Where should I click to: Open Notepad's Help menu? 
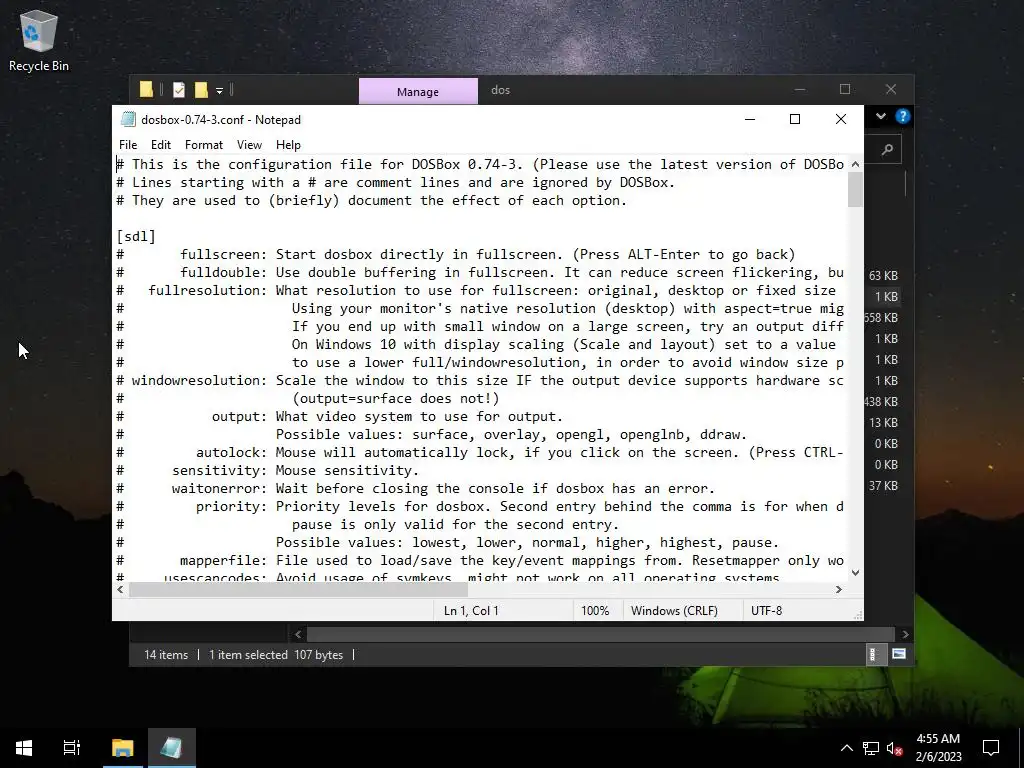click(x=288, y=145)
